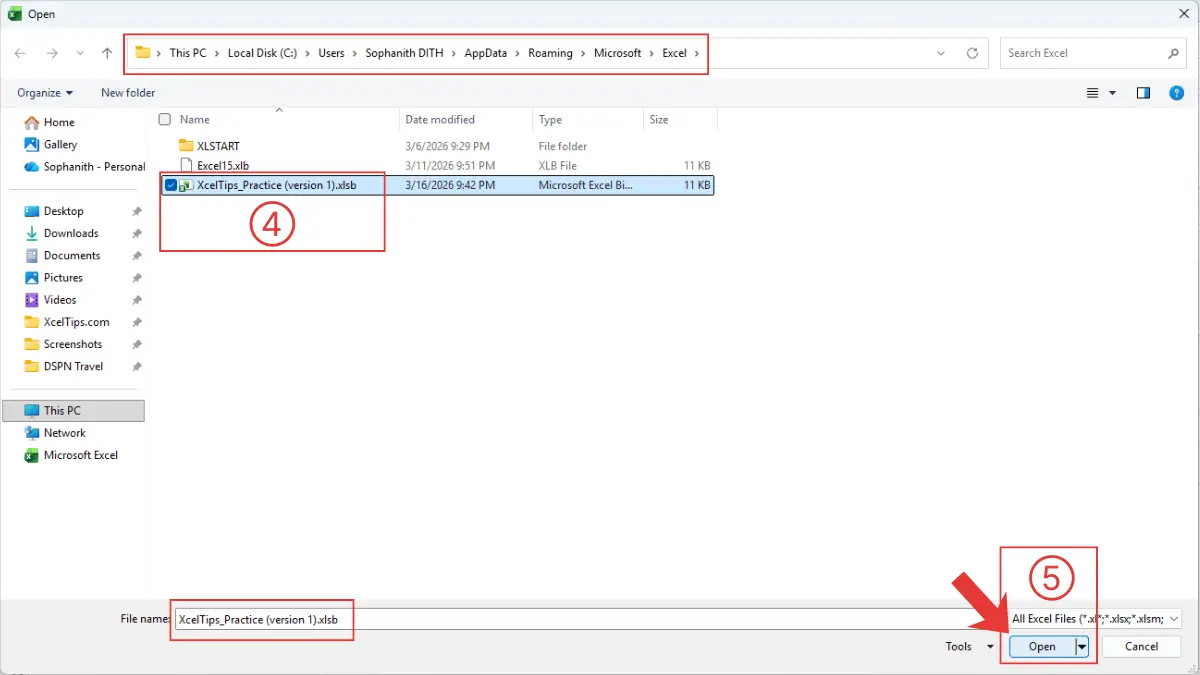Open the file type filter dropdown
Image resolution: width=1200 pixels, height=675 pixels.
pos(1094,619)
